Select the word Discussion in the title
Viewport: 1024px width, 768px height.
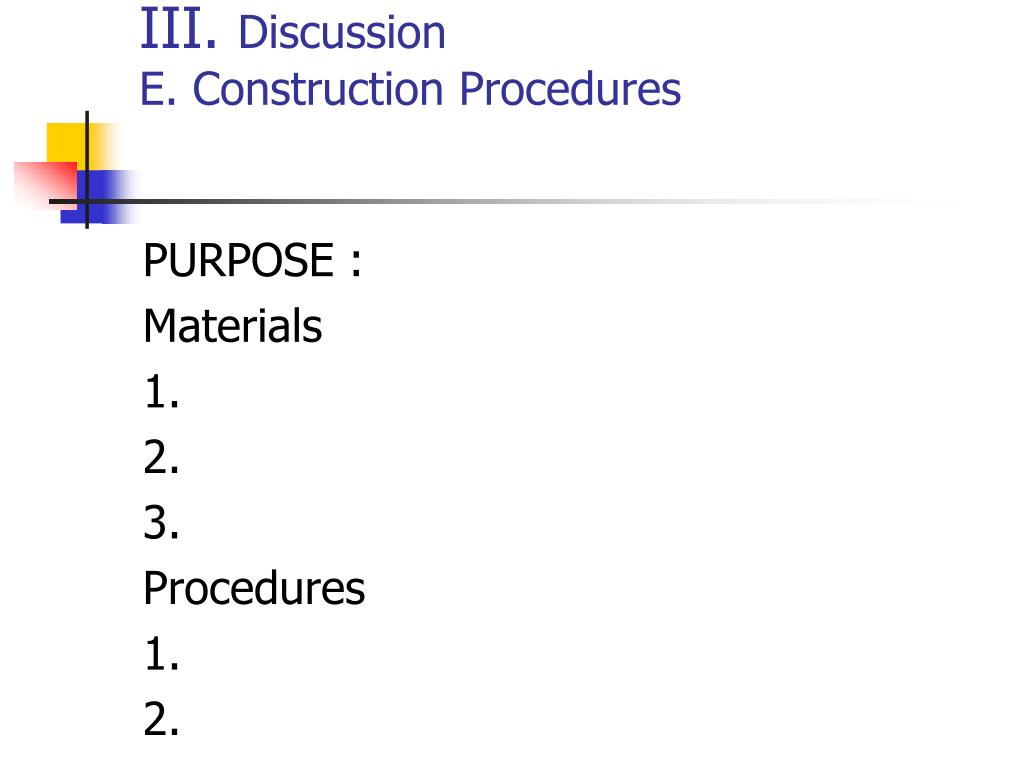342,32
